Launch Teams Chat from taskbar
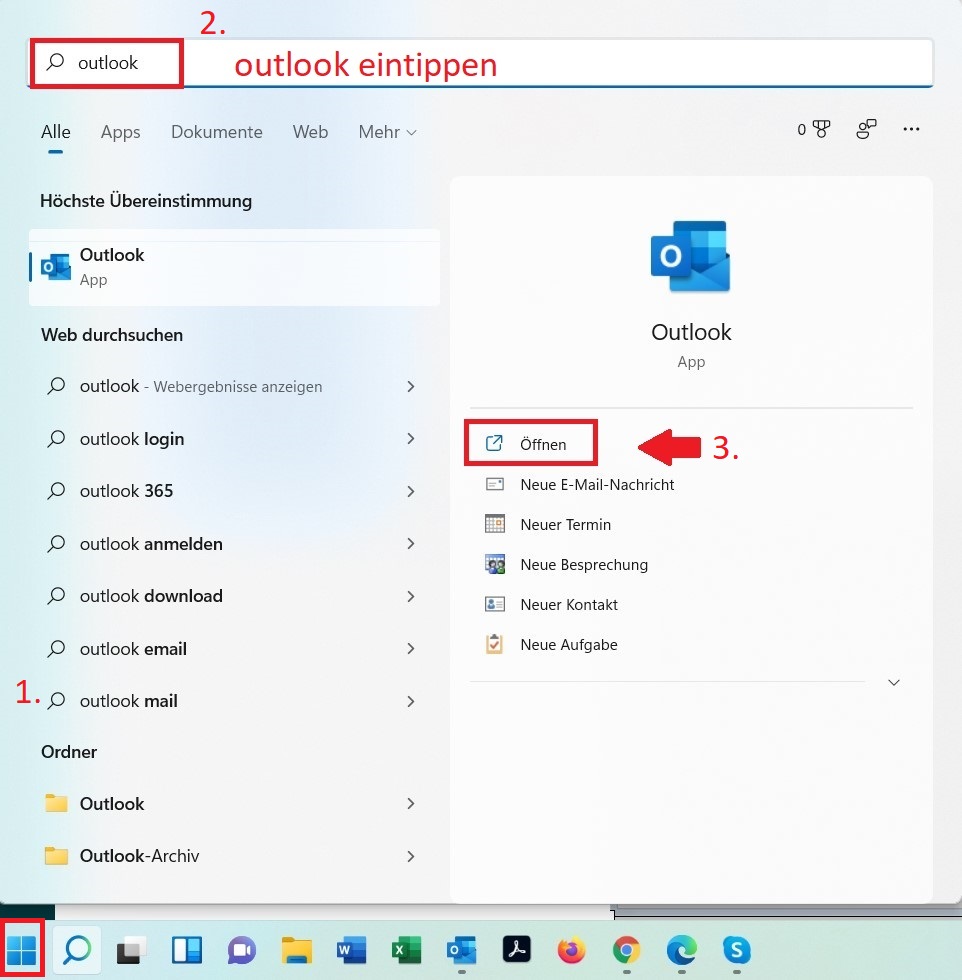This screenshot has height=980, width=962. [242, 951]
